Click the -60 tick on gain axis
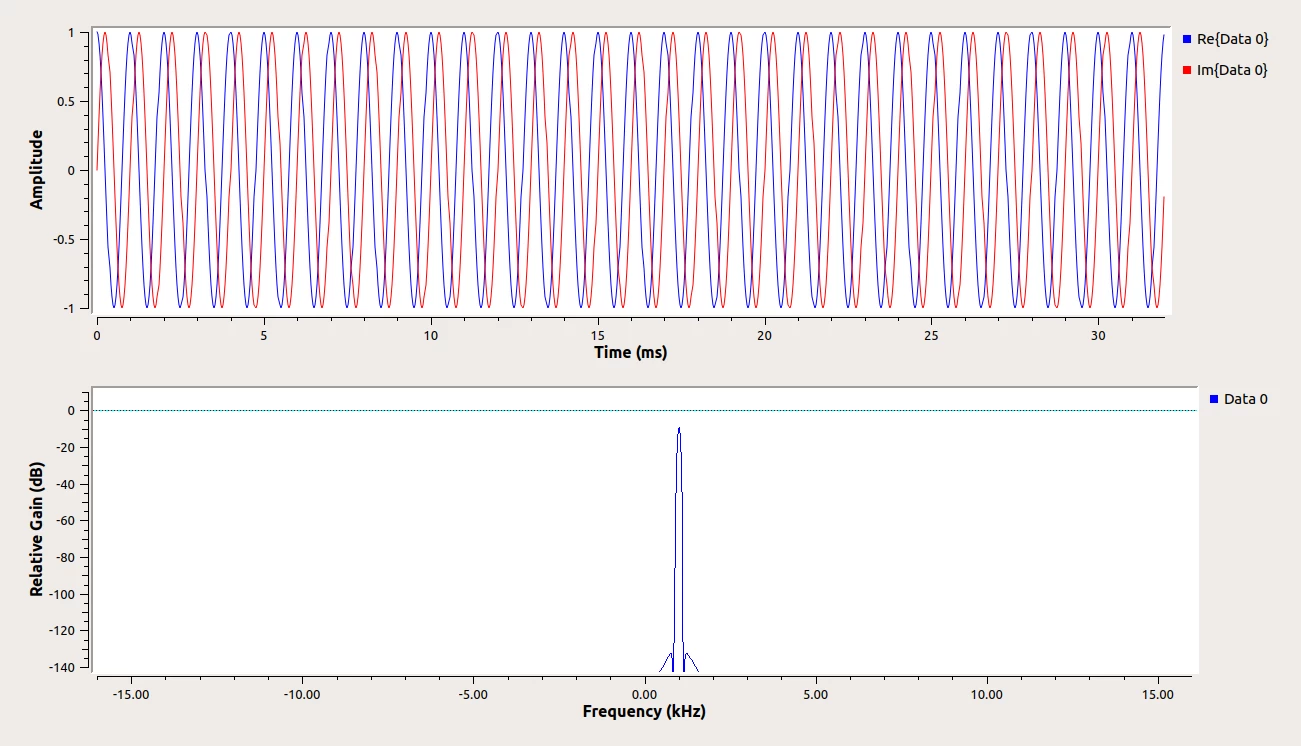1301x746 pixels. click(67, 521)
